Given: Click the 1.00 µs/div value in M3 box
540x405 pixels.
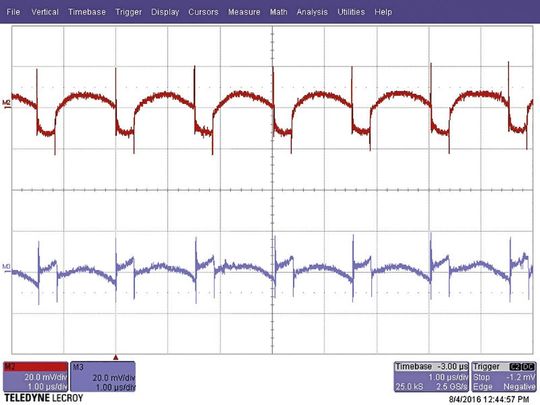Looking at the screenshot, I should pyautogui.click(x=115, y=387).
